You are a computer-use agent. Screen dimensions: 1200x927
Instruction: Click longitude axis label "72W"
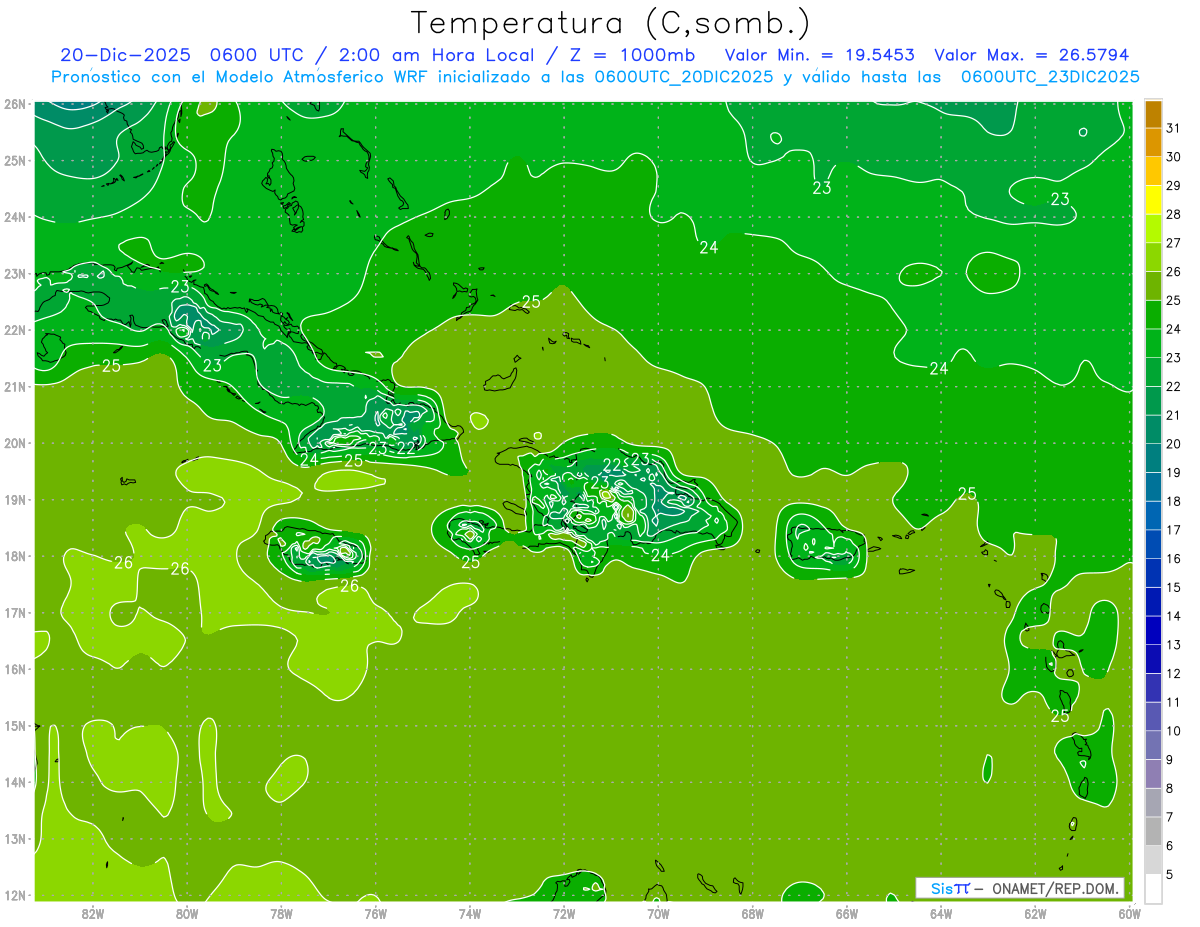[563, 913]
